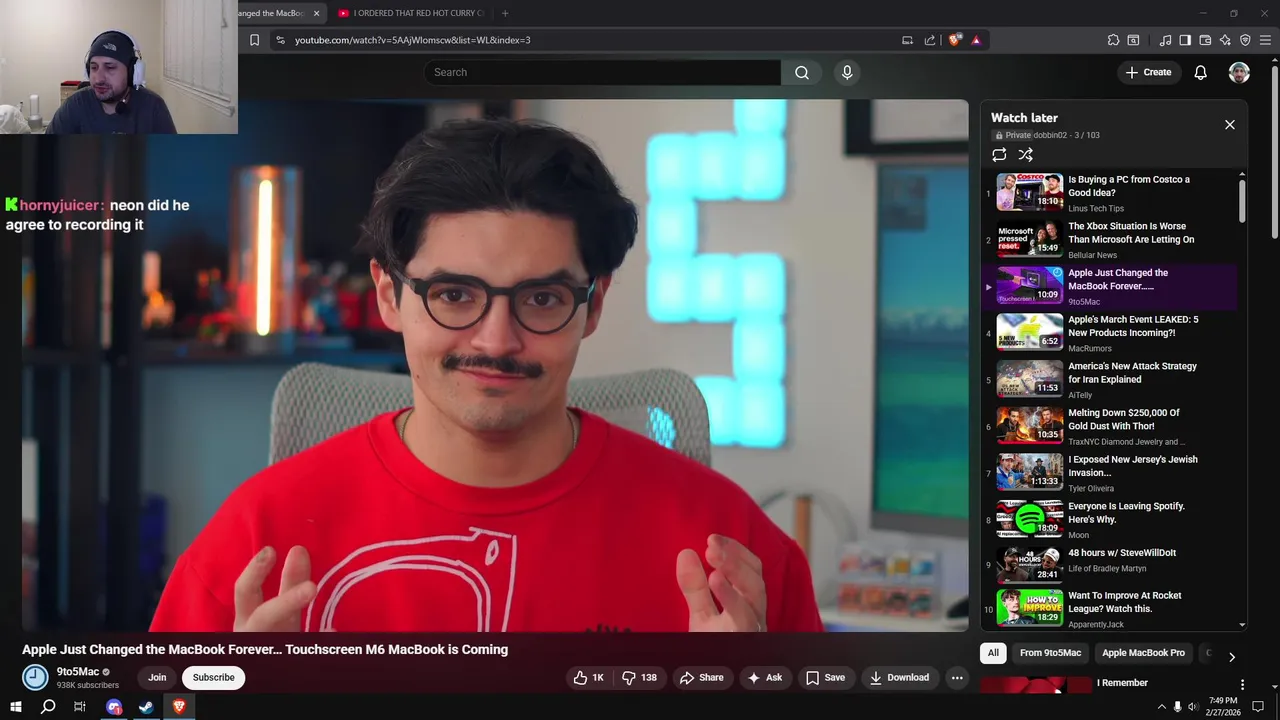Open Brave Rewards triangle icon
The image size is (1280, 720).
976,40
